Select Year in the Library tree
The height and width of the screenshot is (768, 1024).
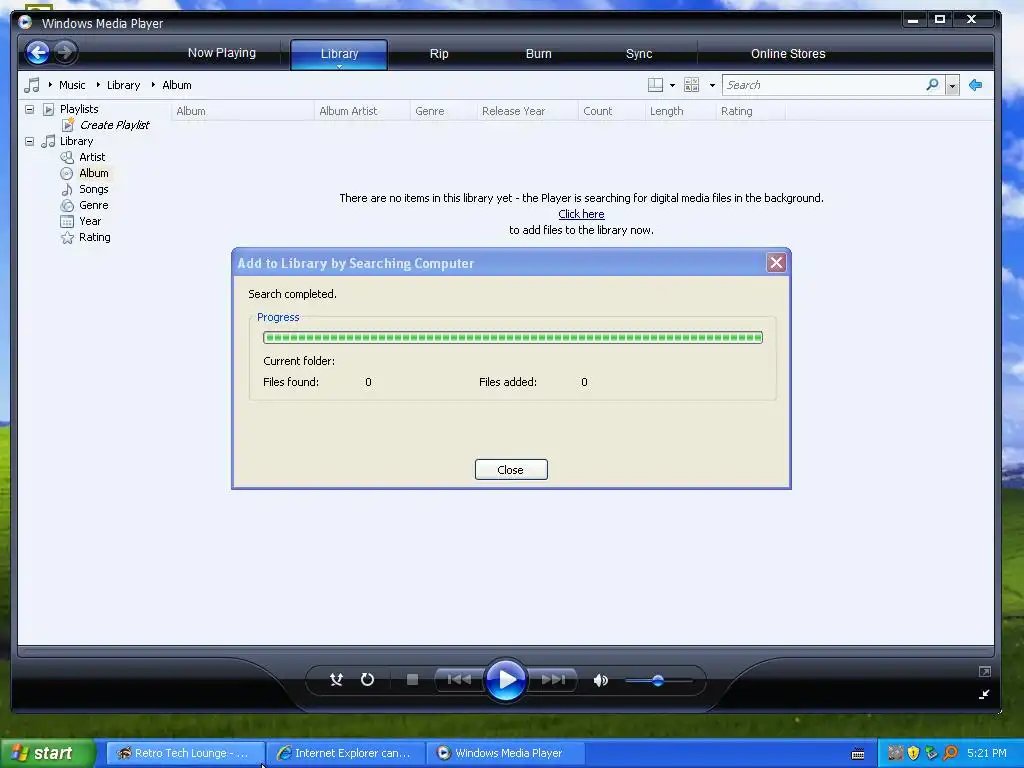pos(90,221)
